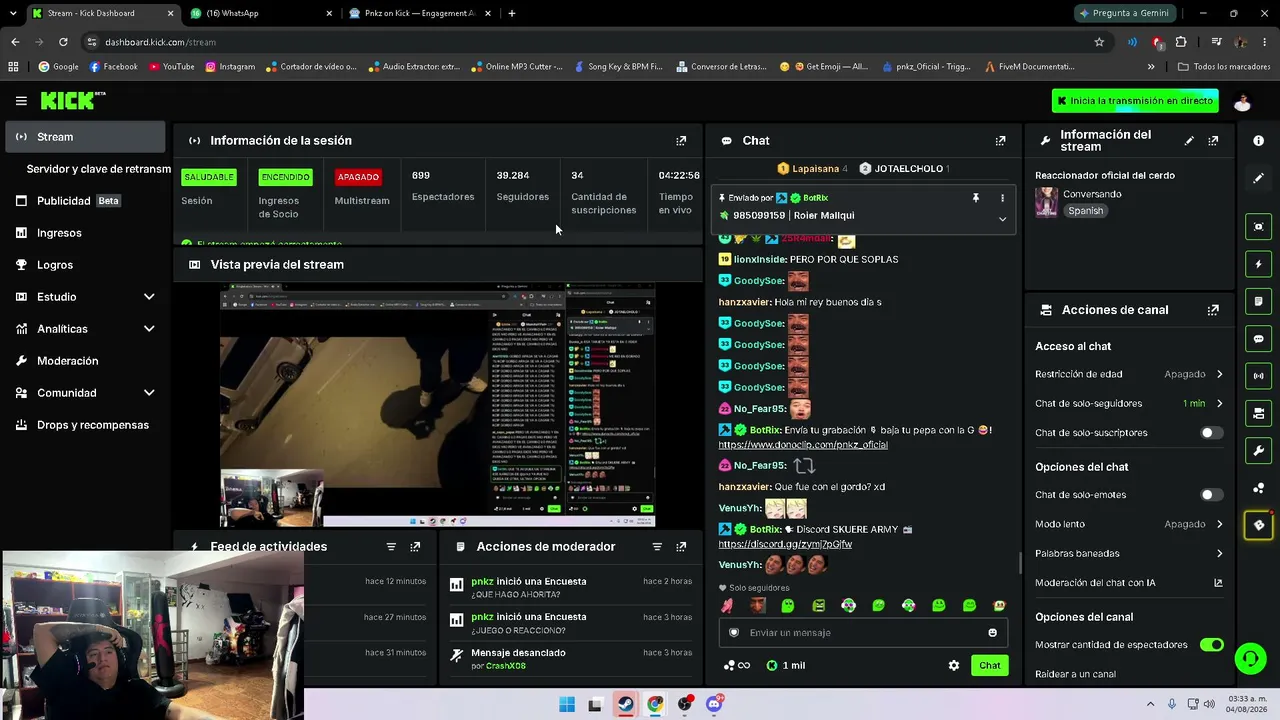Go to Ingresos in the sidebar

pyautogui.click(x=86, y=233)
